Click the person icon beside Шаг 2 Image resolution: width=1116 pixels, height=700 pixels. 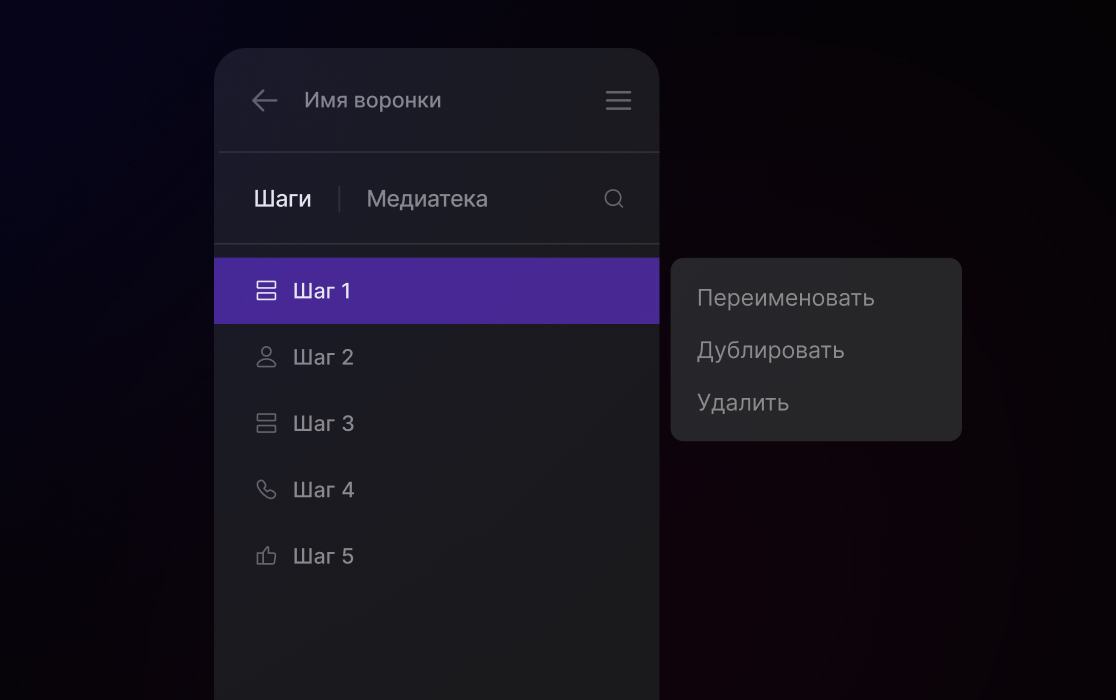point(266,356)
